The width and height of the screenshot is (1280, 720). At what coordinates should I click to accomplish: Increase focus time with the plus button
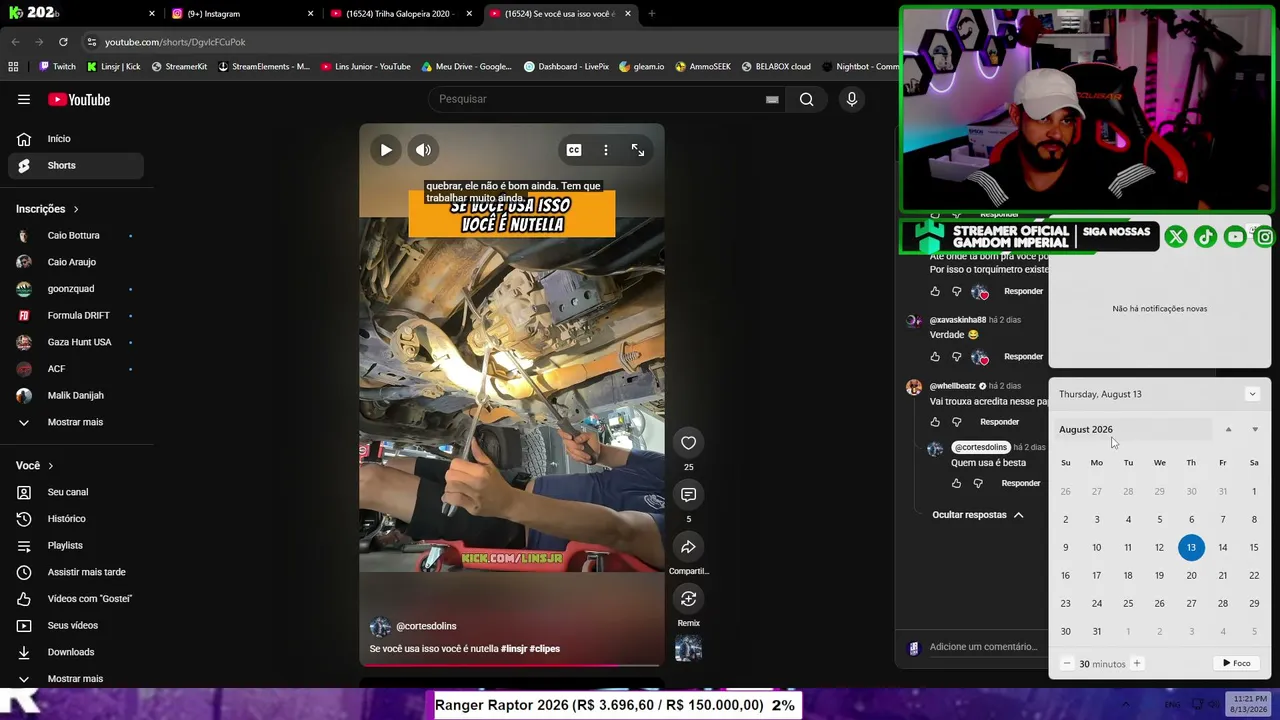(1136, 664)
